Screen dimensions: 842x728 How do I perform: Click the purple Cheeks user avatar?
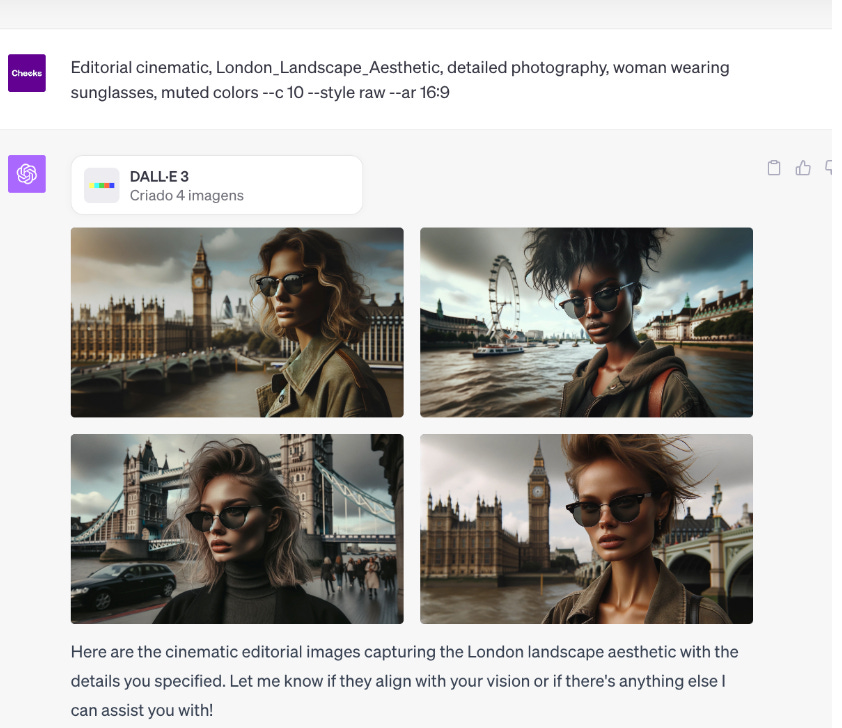click(x=27, y=73)
